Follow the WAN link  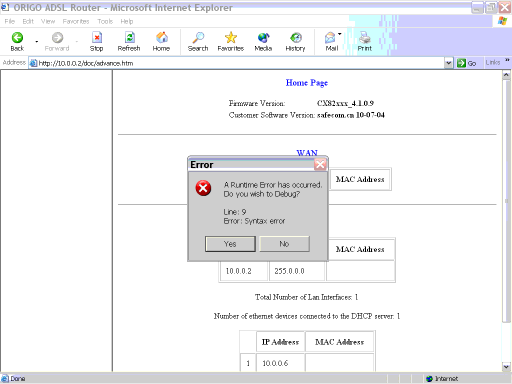pos(307,153)
